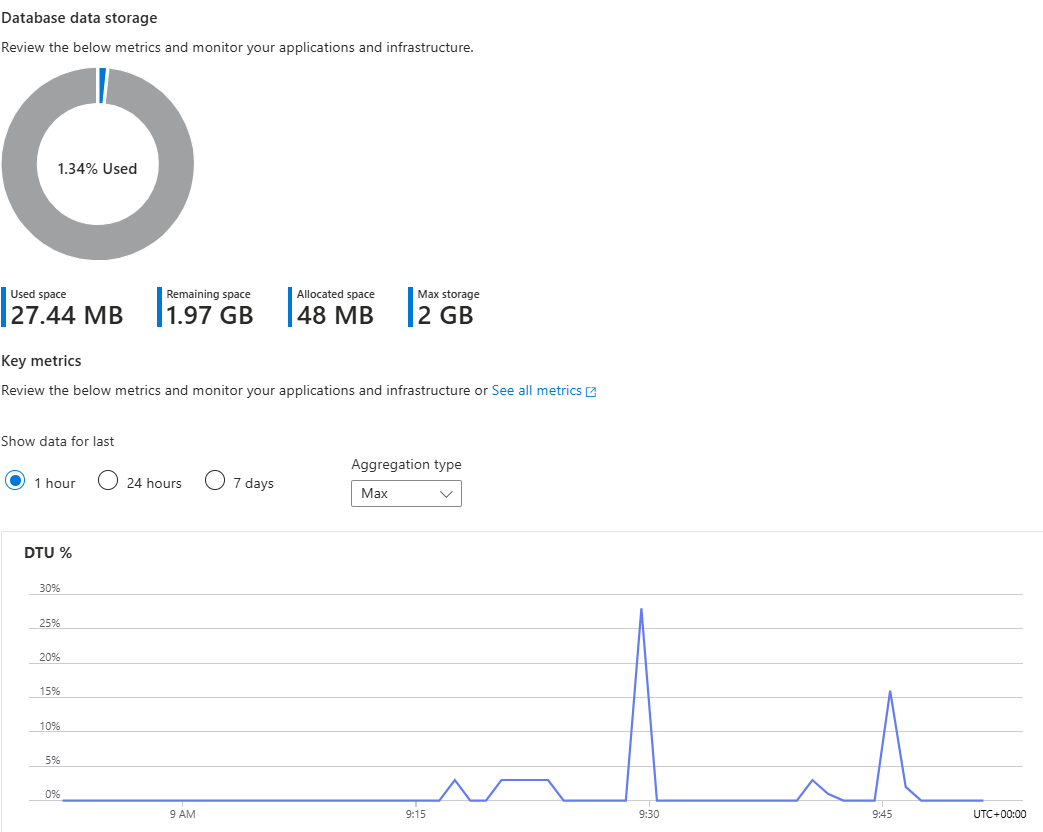
Task: Select the Allocated space 48 MB metric
Action: click(335, 308)
